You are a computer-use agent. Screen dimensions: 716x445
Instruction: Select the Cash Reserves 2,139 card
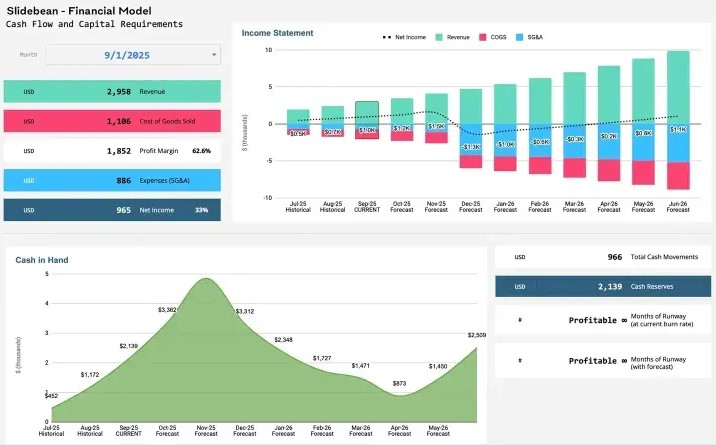[601, 286]
